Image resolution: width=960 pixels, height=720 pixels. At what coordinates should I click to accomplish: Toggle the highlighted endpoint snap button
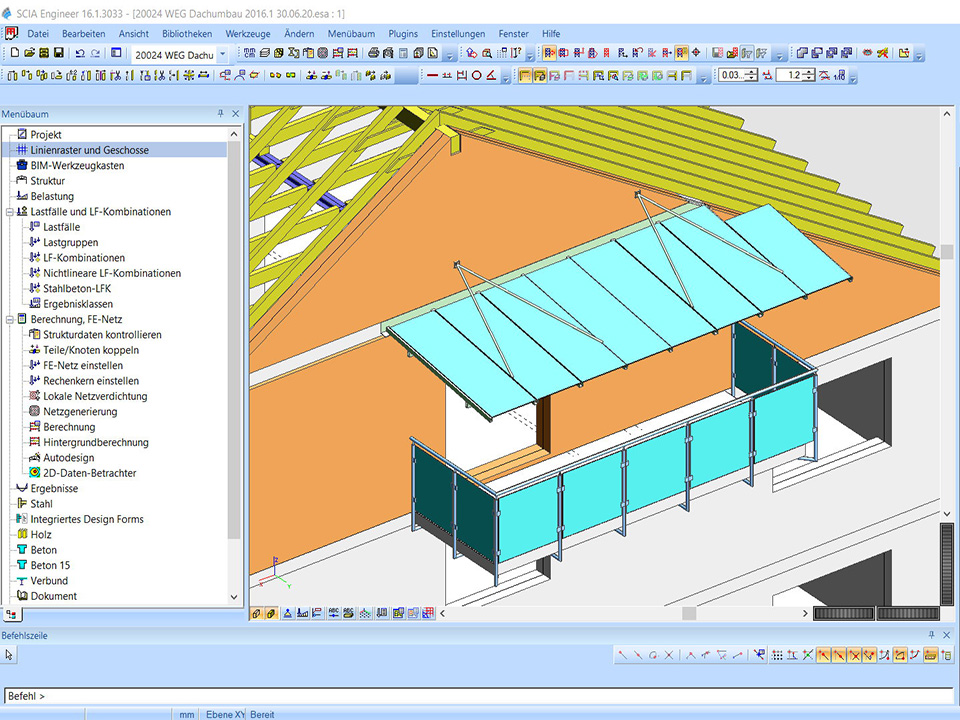[x=823, y=655]
